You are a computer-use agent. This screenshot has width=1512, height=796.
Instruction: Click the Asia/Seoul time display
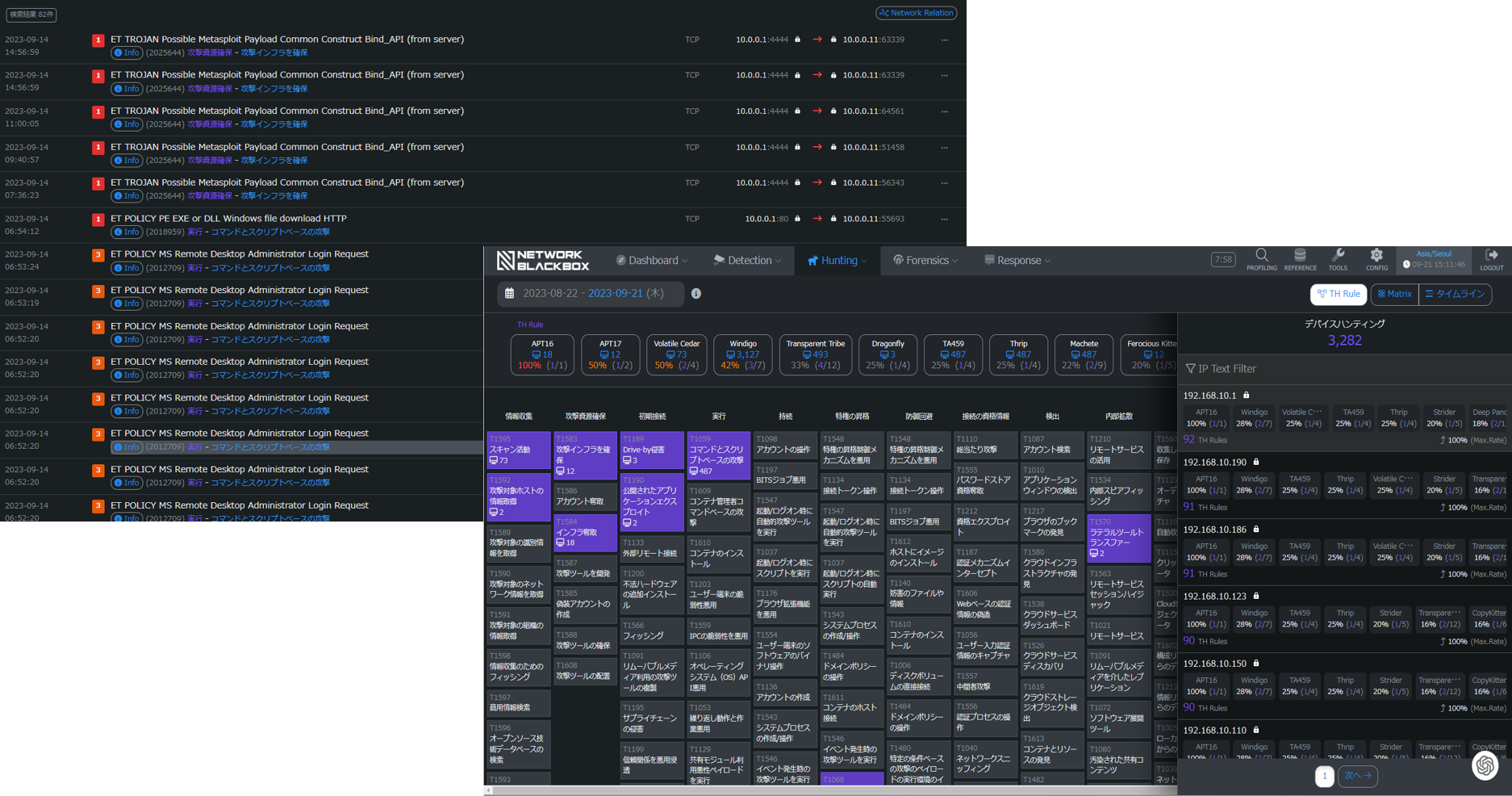pyautogui.click(x=1434, y=259)
